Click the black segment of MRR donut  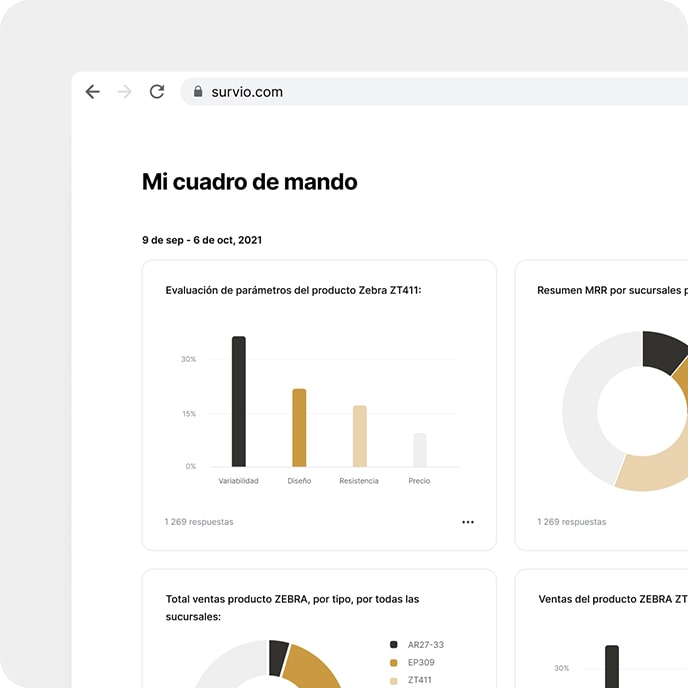(663, 350)
